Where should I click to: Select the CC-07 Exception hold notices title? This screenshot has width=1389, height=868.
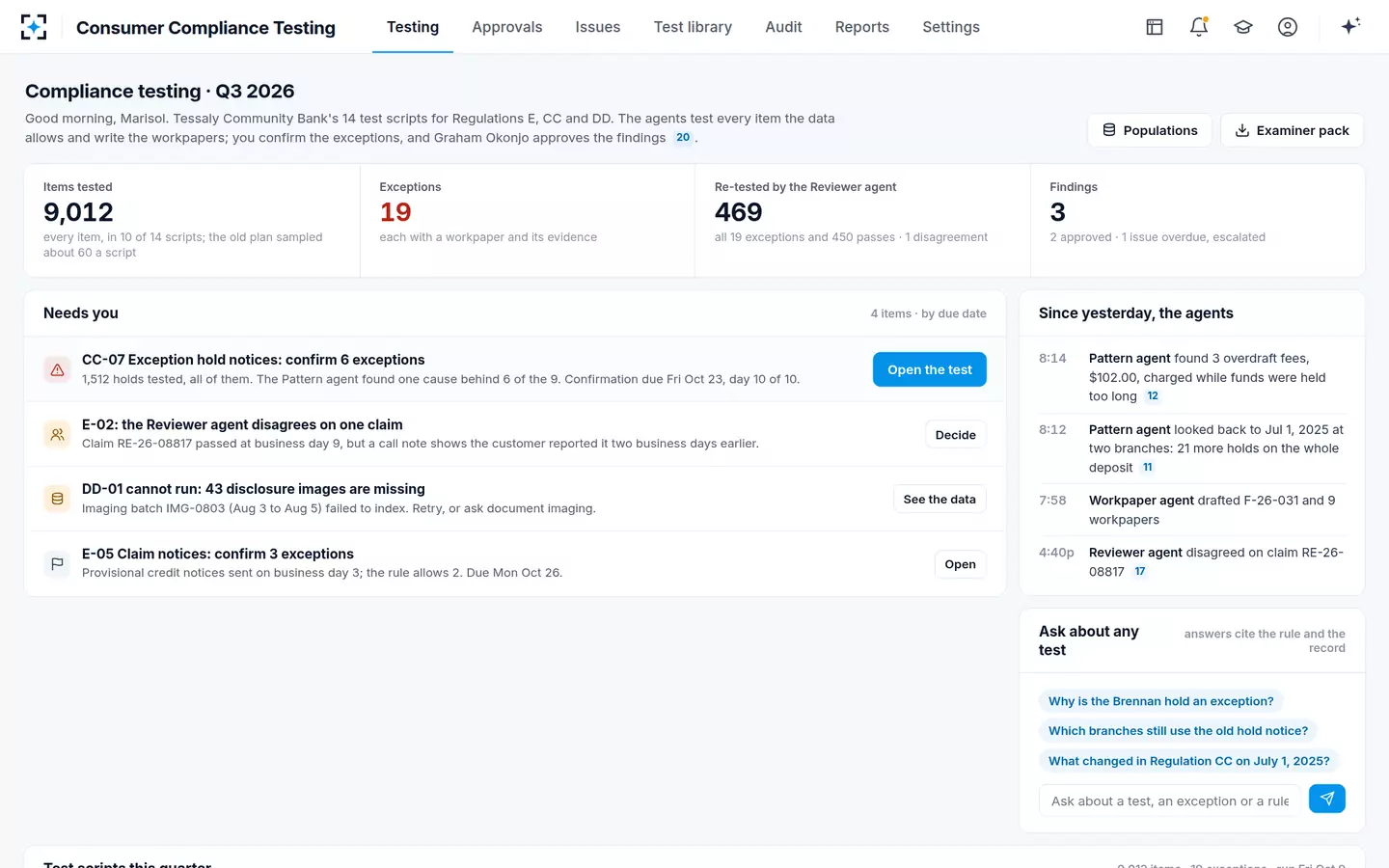pos(254,360)
